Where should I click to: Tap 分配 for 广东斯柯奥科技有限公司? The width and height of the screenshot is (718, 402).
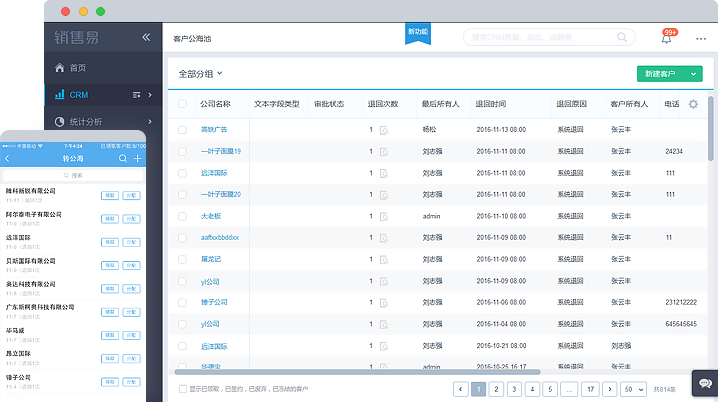point(131,312)
